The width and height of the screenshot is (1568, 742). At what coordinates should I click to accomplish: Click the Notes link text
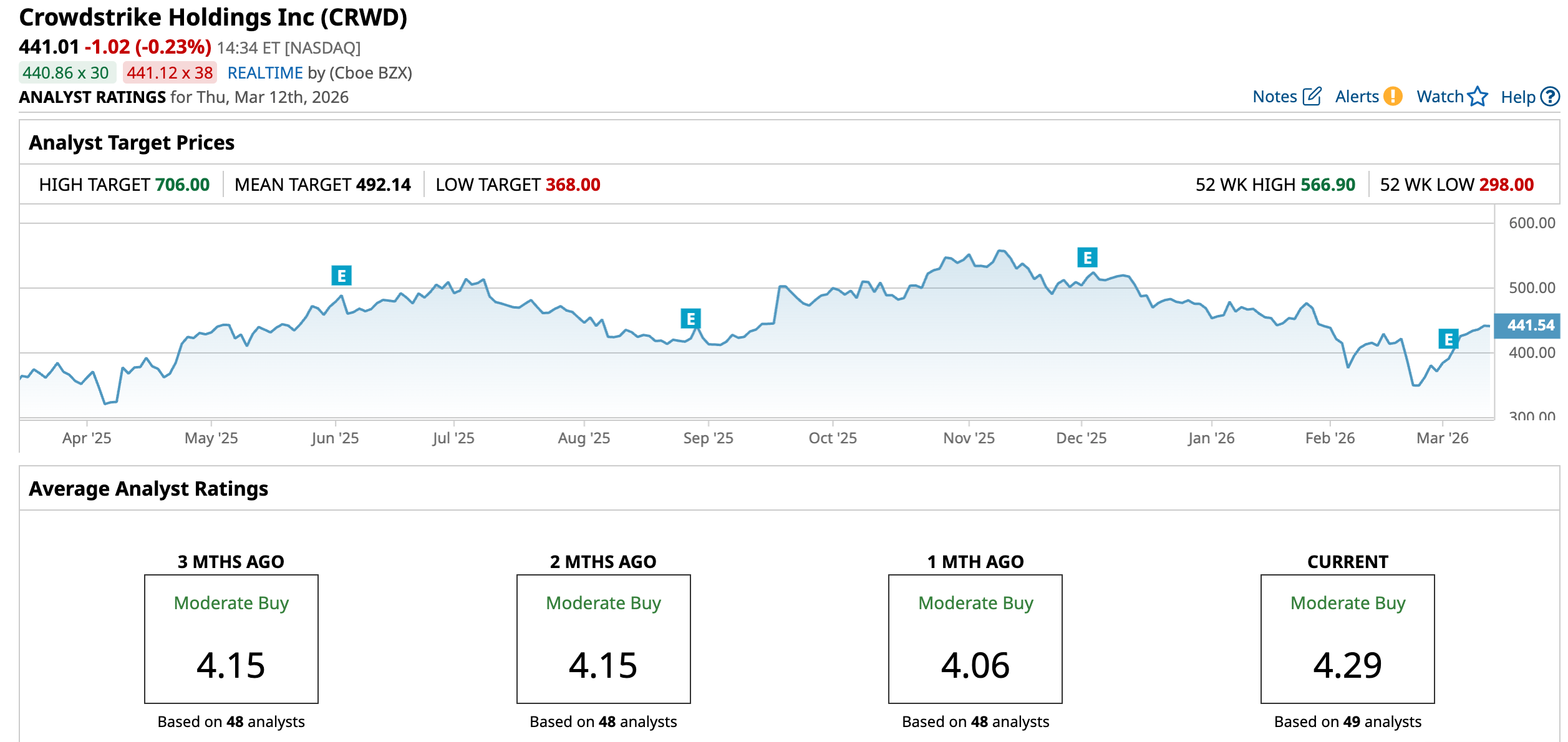tap(1274, 97)
